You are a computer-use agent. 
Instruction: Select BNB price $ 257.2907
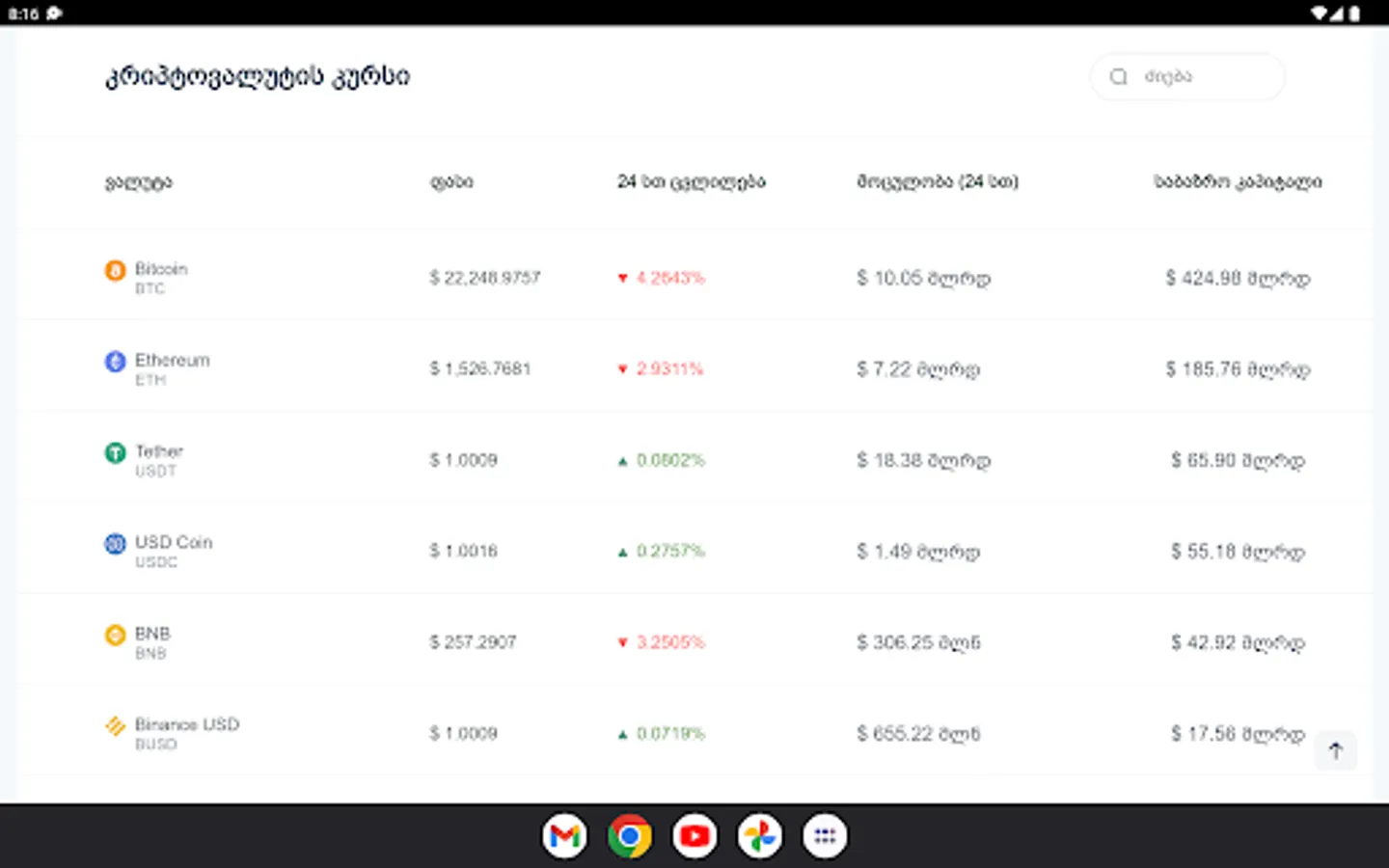(473, 642)
